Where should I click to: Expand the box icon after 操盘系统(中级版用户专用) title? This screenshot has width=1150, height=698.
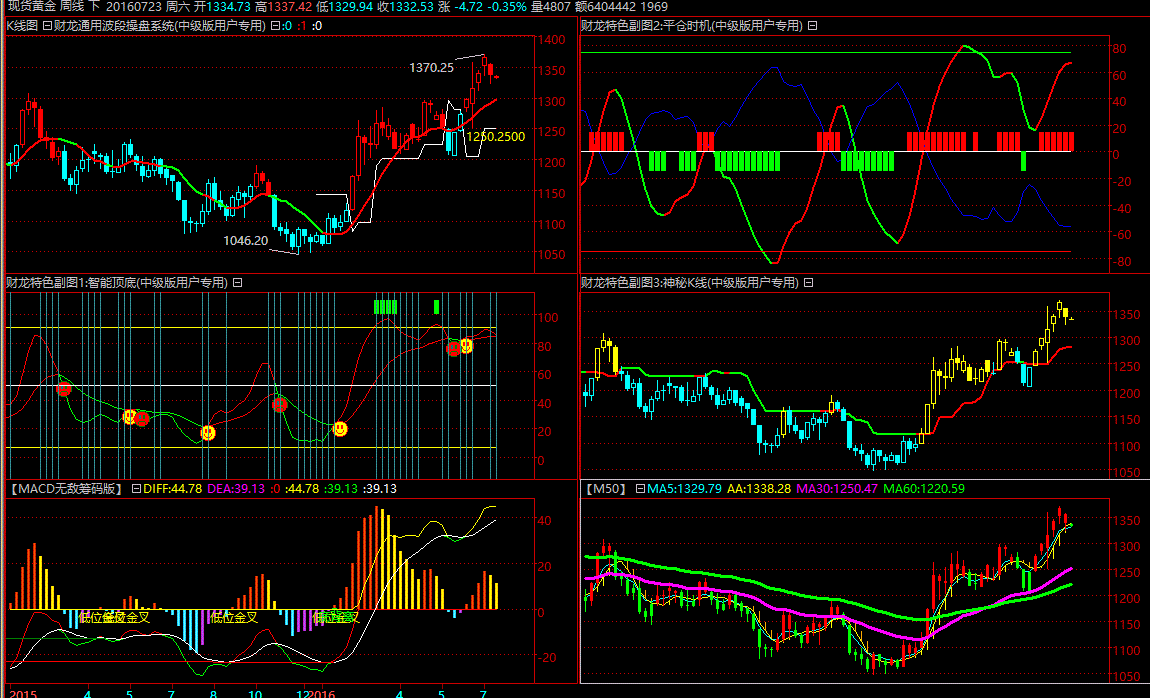275,26
